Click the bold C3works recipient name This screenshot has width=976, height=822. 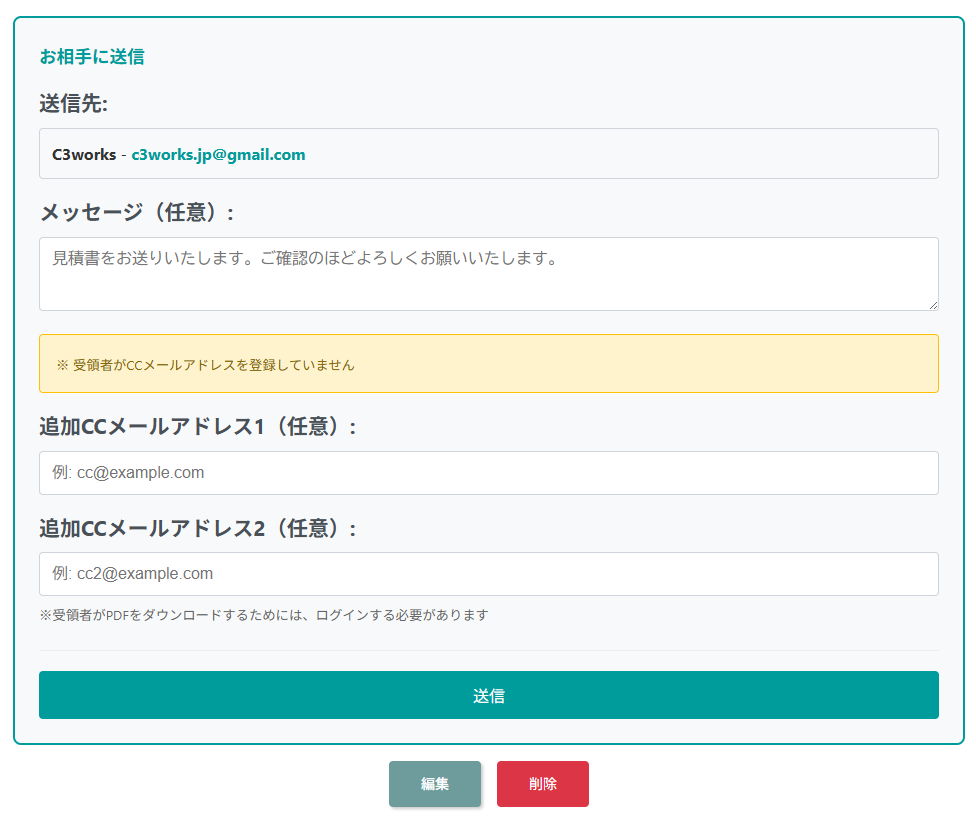coord(84,155)
